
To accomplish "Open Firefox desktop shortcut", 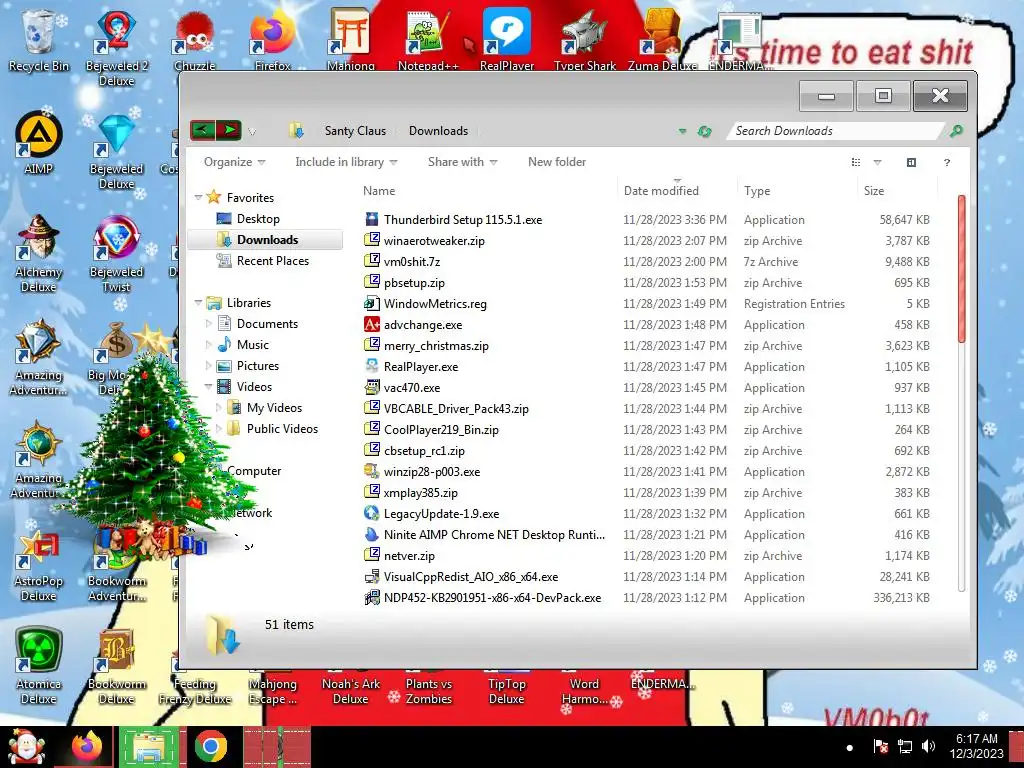I will click(x=272, y=40).
